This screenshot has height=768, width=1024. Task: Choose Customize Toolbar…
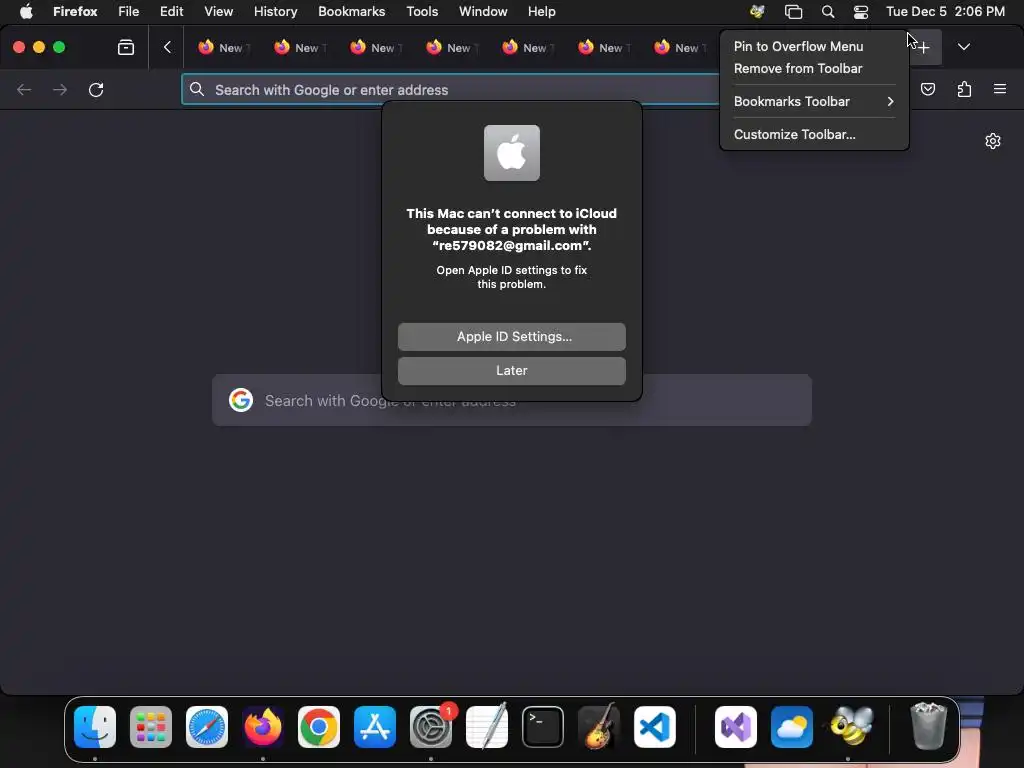[794, 135]
